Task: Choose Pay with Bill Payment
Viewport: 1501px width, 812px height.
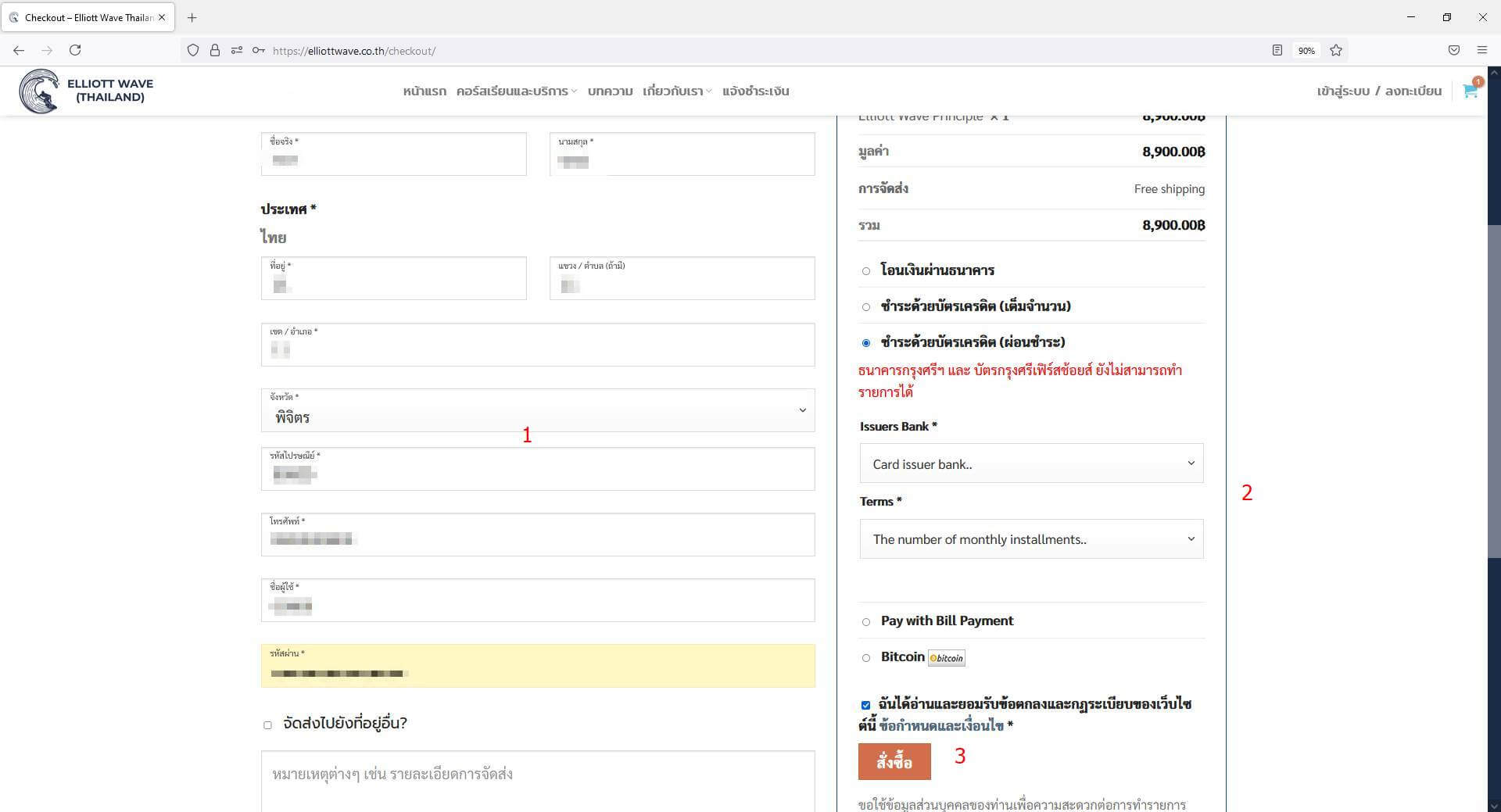Action: coord(866,622)
